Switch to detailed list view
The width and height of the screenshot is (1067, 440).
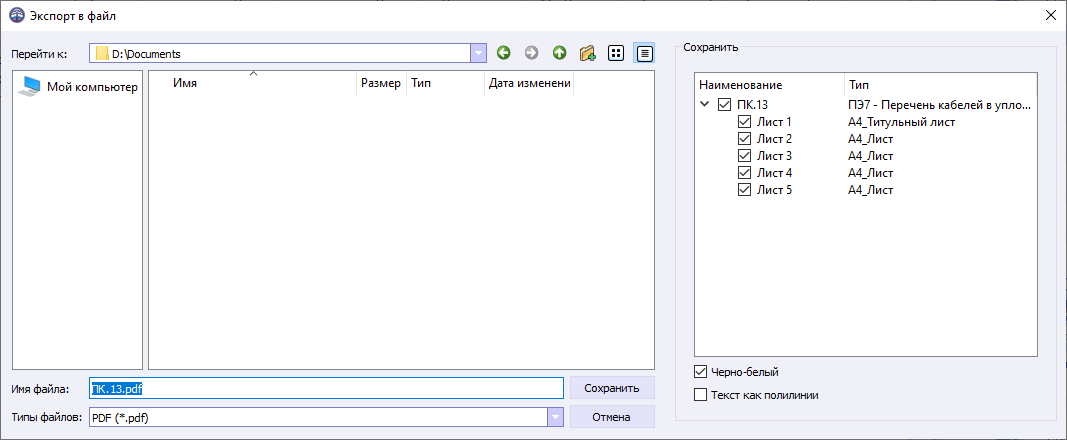coord(644,53)
